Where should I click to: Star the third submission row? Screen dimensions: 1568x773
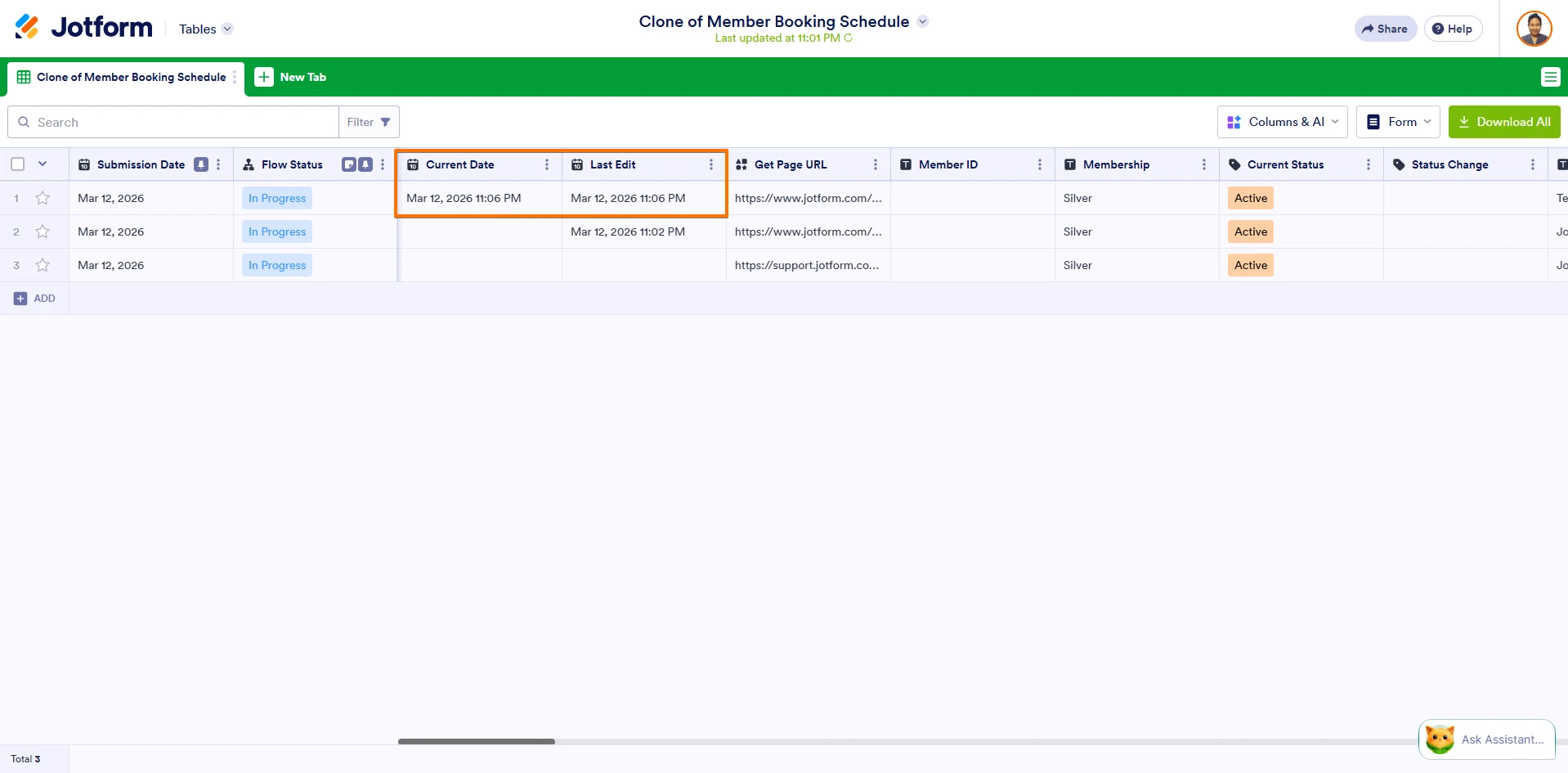[43, 264]
